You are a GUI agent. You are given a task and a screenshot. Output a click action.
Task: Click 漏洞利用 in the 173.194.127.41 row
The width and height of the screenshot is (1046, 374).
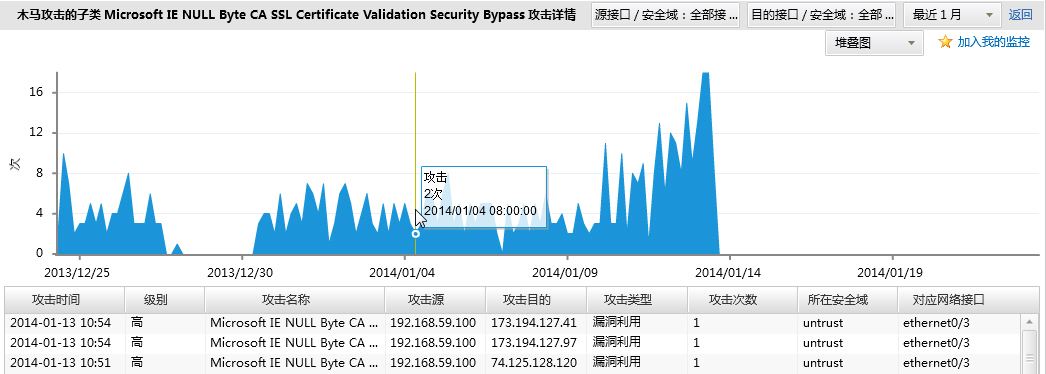pyautogui.click(x=616, y=323)
